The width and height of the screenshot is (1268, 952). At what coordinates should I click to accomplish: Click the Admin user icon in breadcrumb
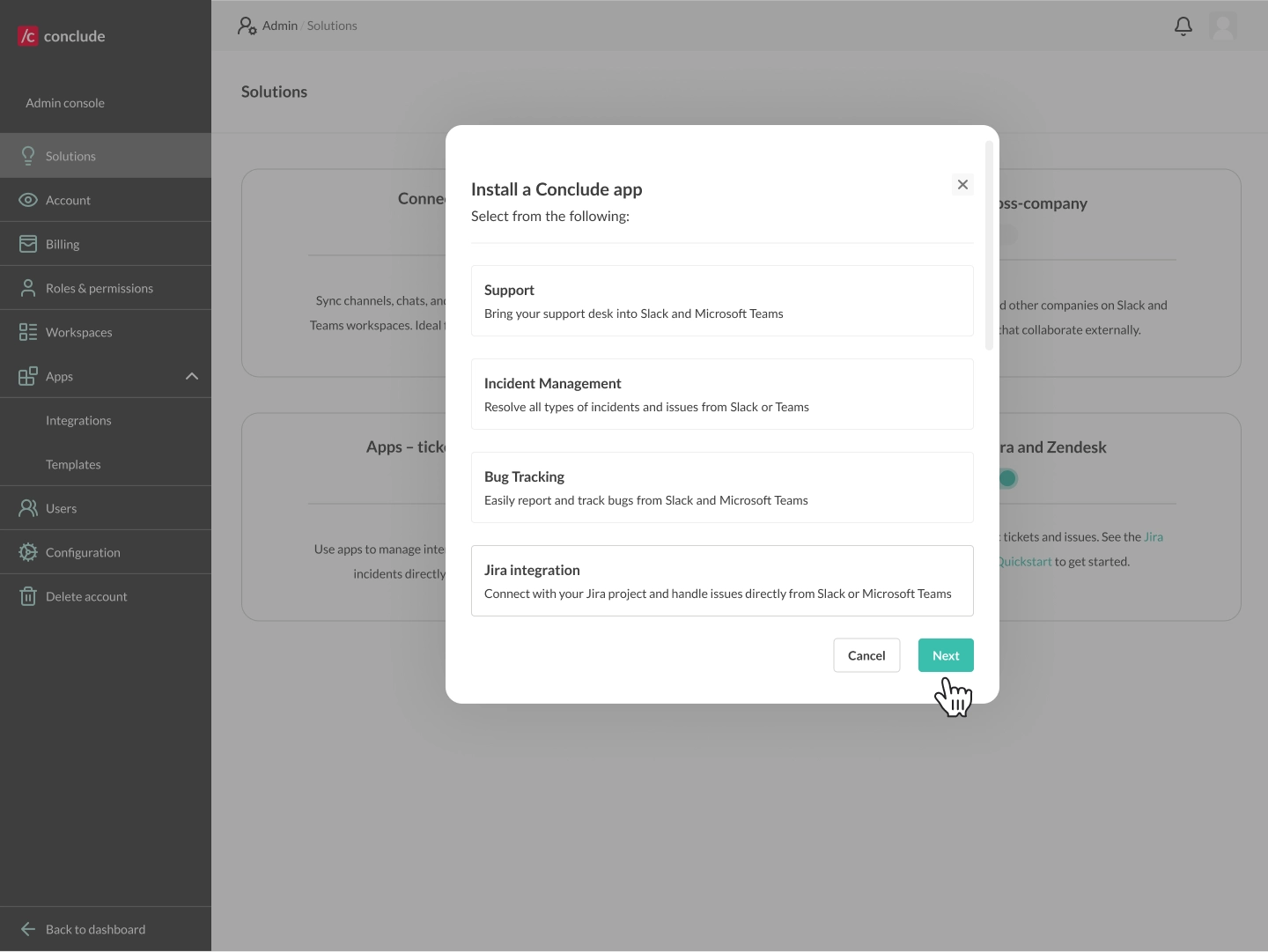click(247, 26)
